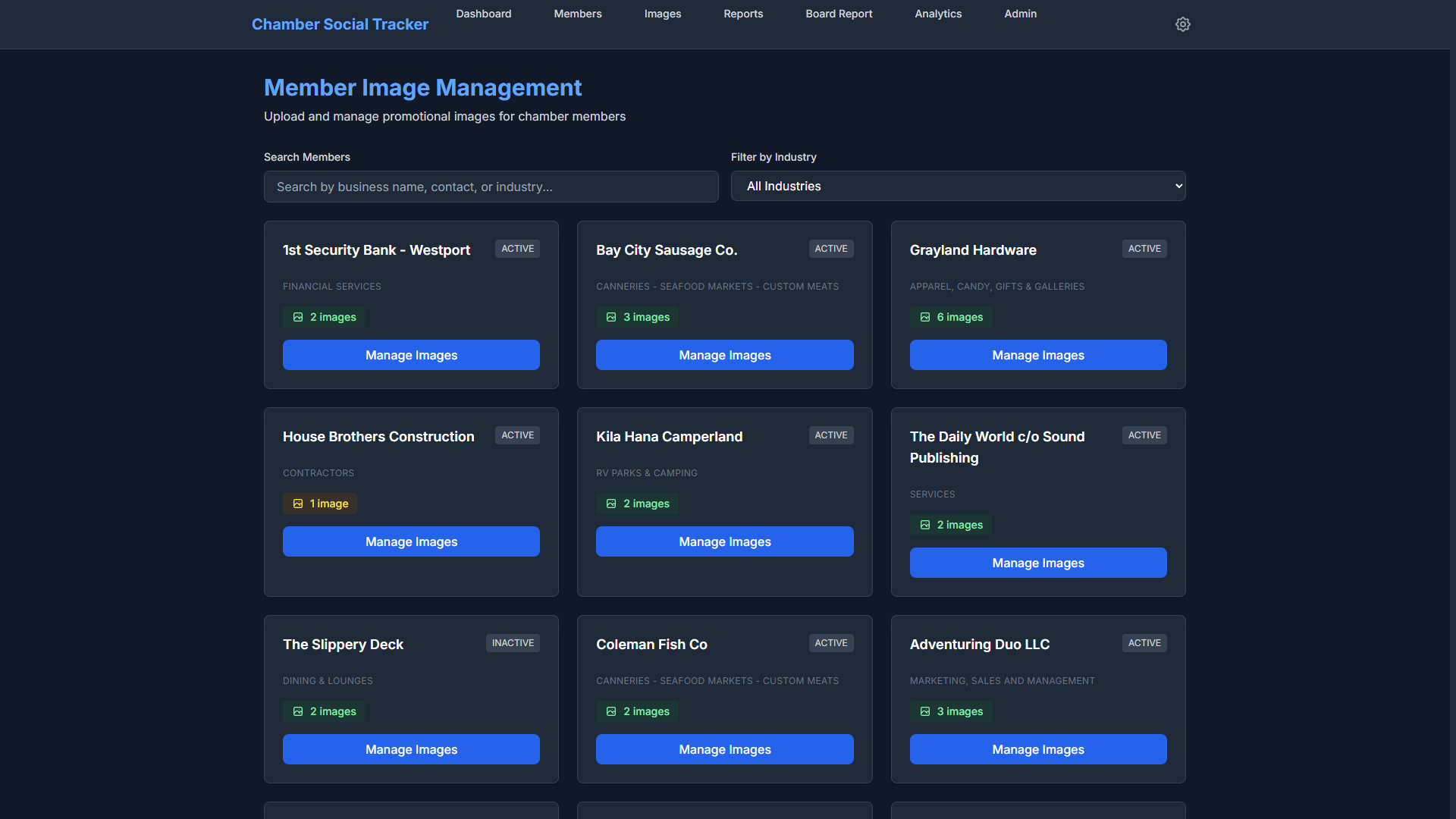Open the Members nav item
The width and height of the screenshot is (1456, 819).
pyautogui.click(x=578, y=14)
